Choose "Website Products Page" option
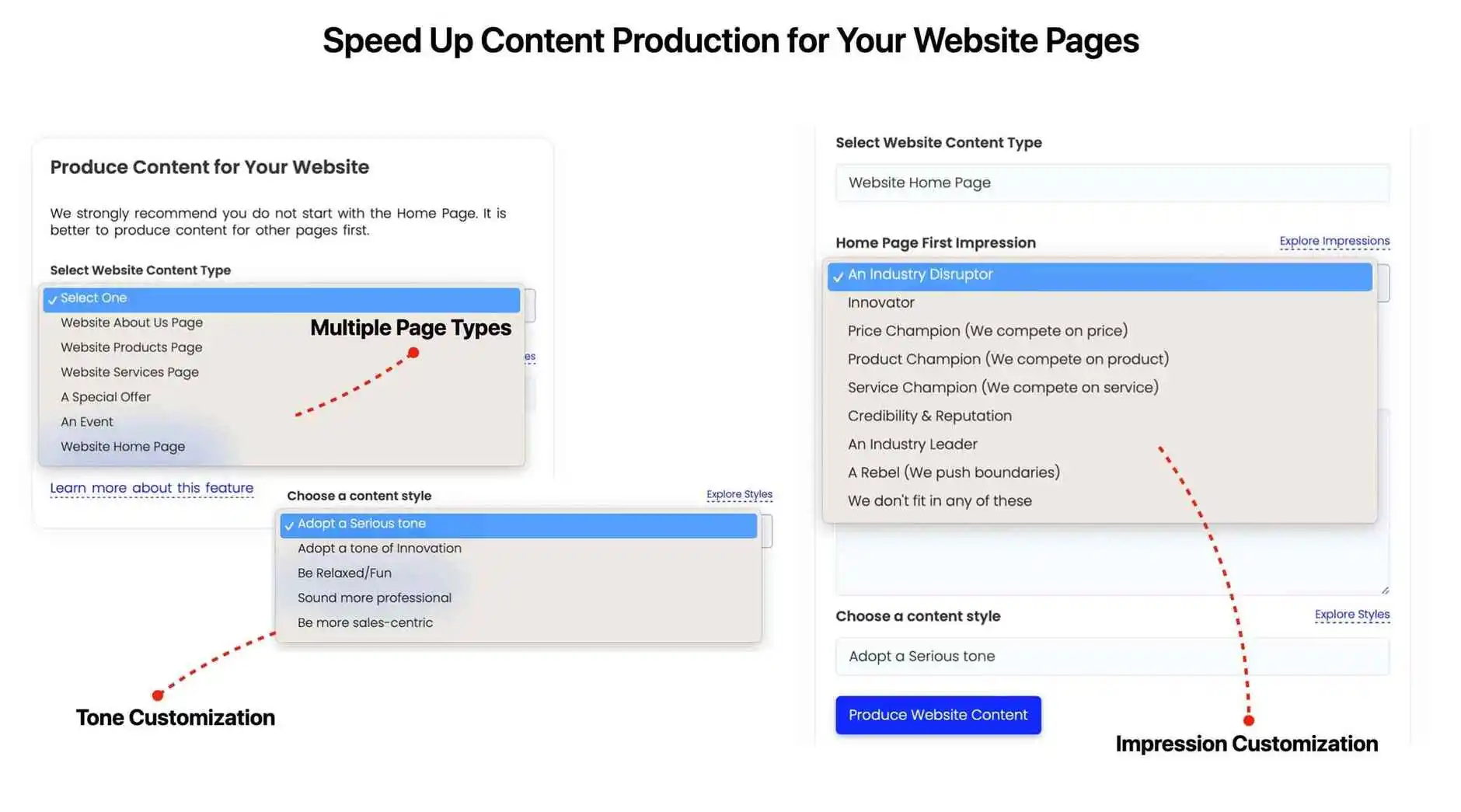This screenshot has height=812, width=1461. 131,347
